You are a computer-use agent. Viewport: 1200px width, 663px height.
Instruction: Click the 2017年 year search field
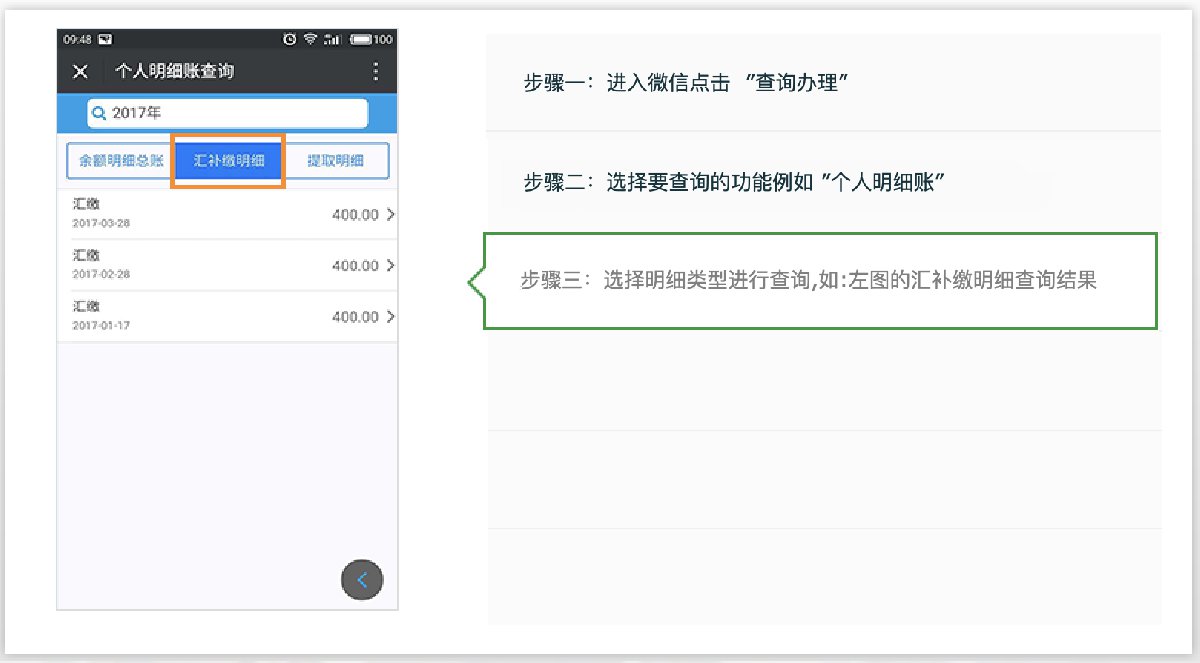(x=228, y=114)
